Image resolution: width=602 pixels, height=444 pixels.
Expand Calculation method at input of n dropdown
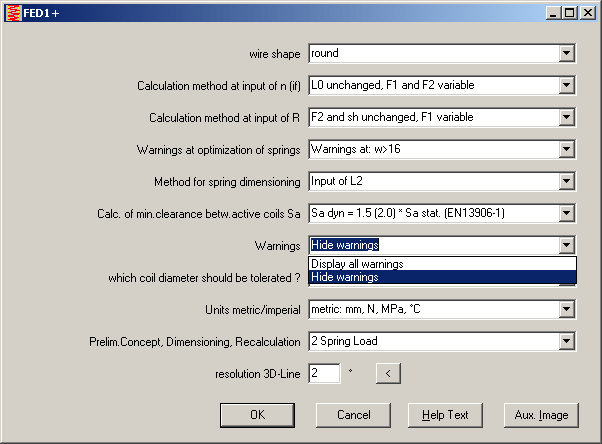pos(566,85)
